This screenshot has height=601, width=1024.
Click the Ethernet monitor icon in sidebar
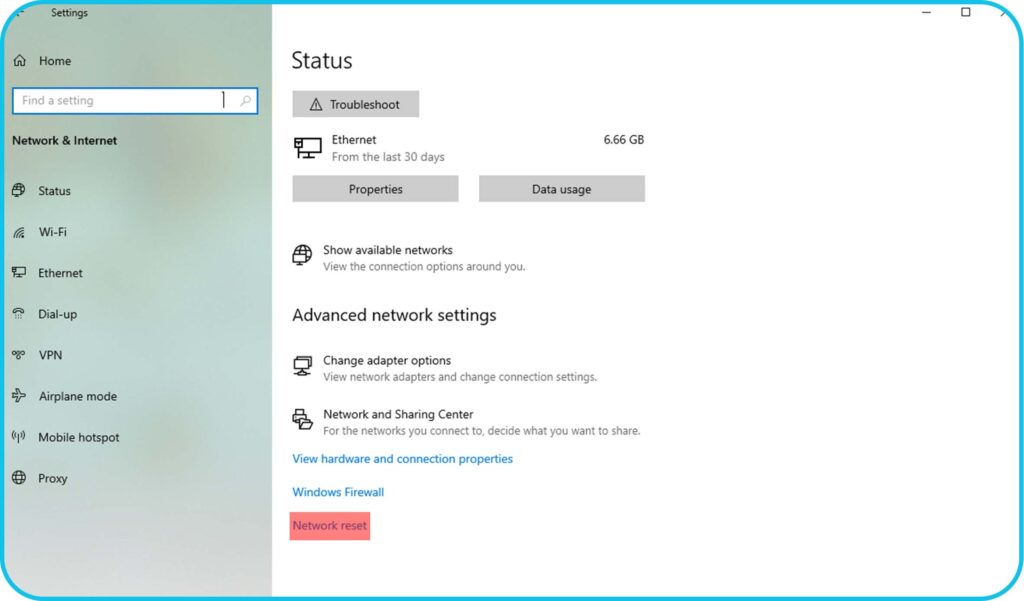pyautogui.click(x=19, y=272)
